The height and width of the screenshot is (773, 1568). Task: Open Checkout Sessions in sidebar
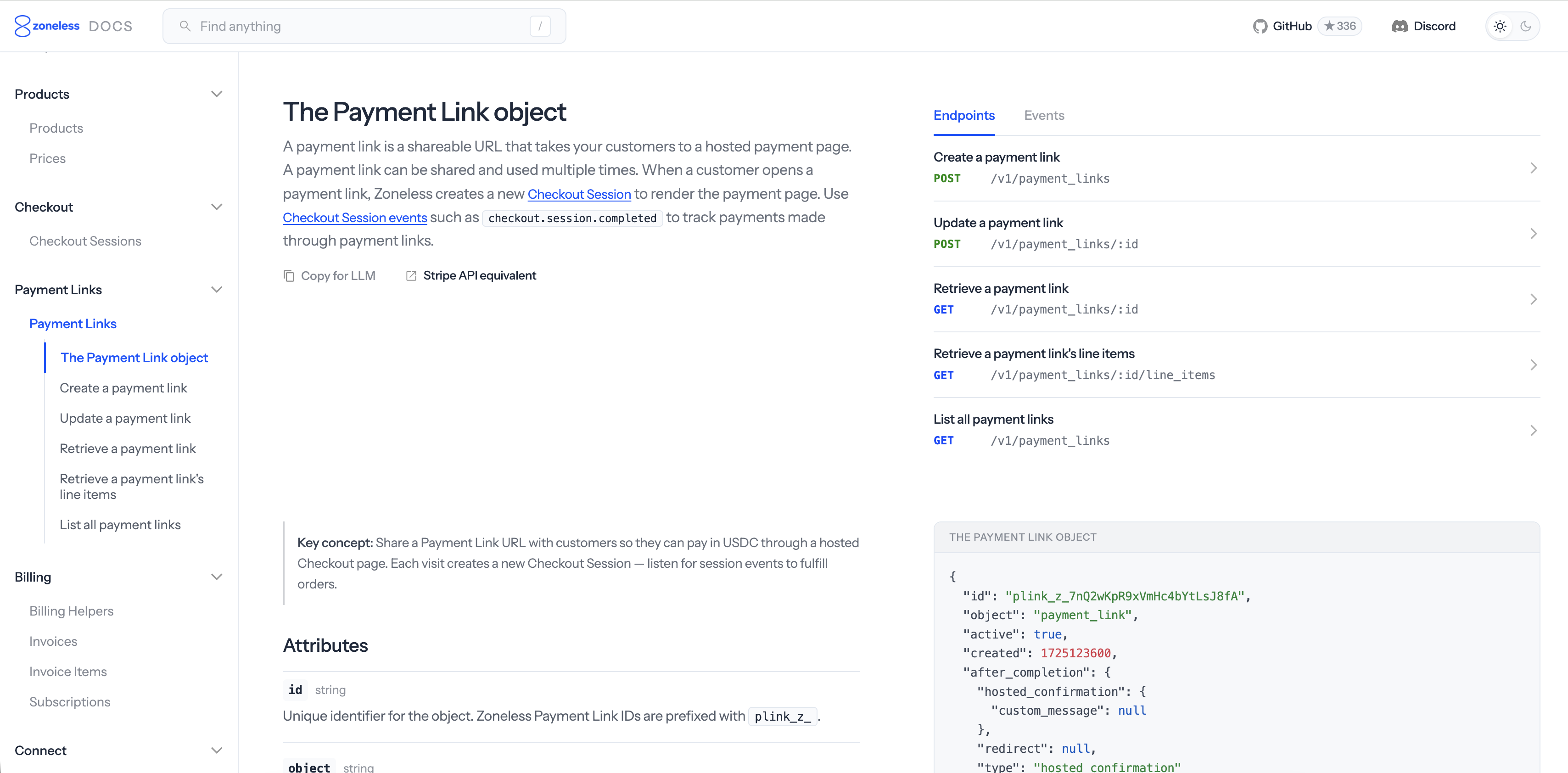[85, 241]
